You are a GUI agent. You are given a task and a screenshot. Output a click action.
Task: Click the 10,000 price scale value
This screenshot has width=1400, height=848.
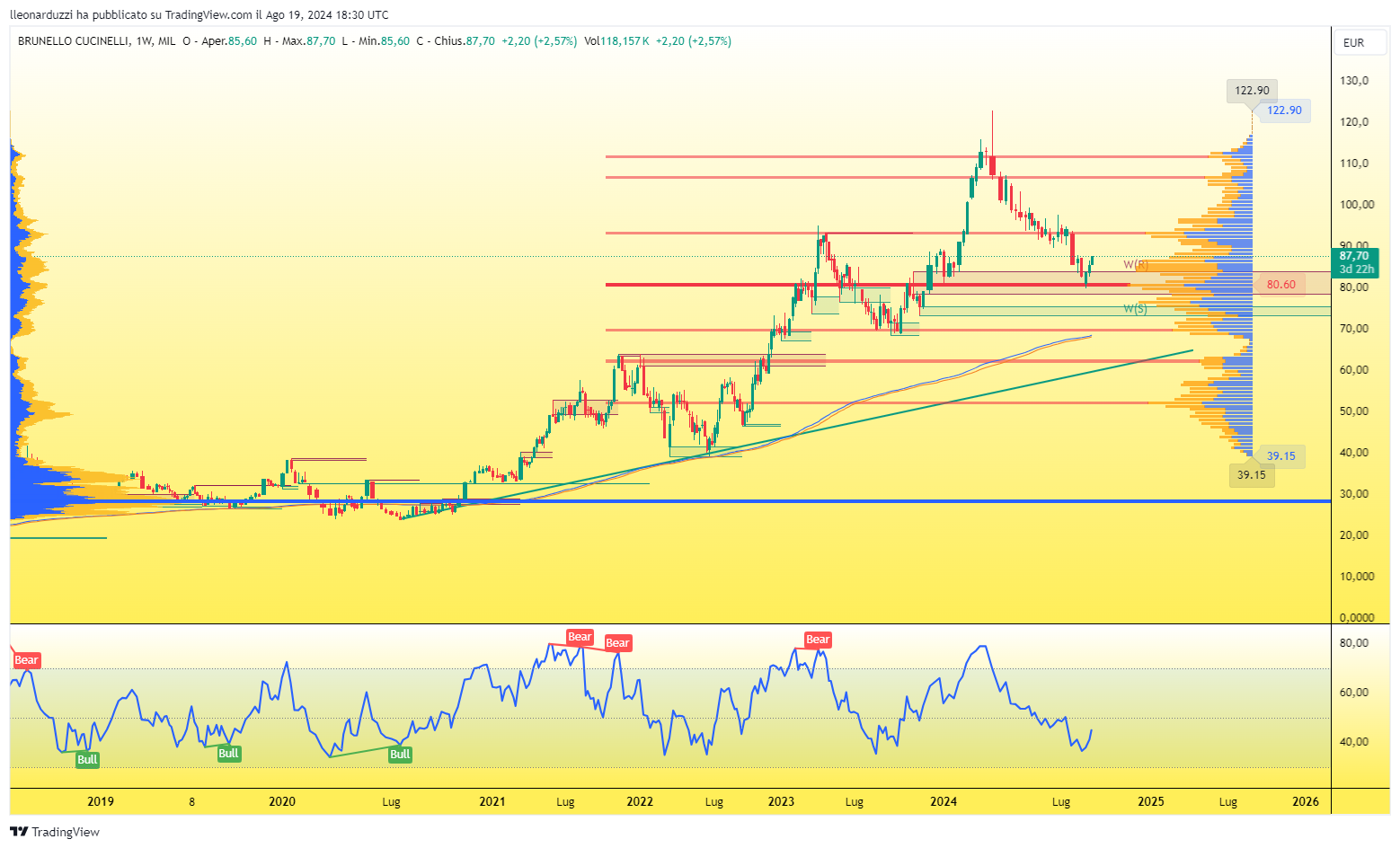click(1357, 577)
